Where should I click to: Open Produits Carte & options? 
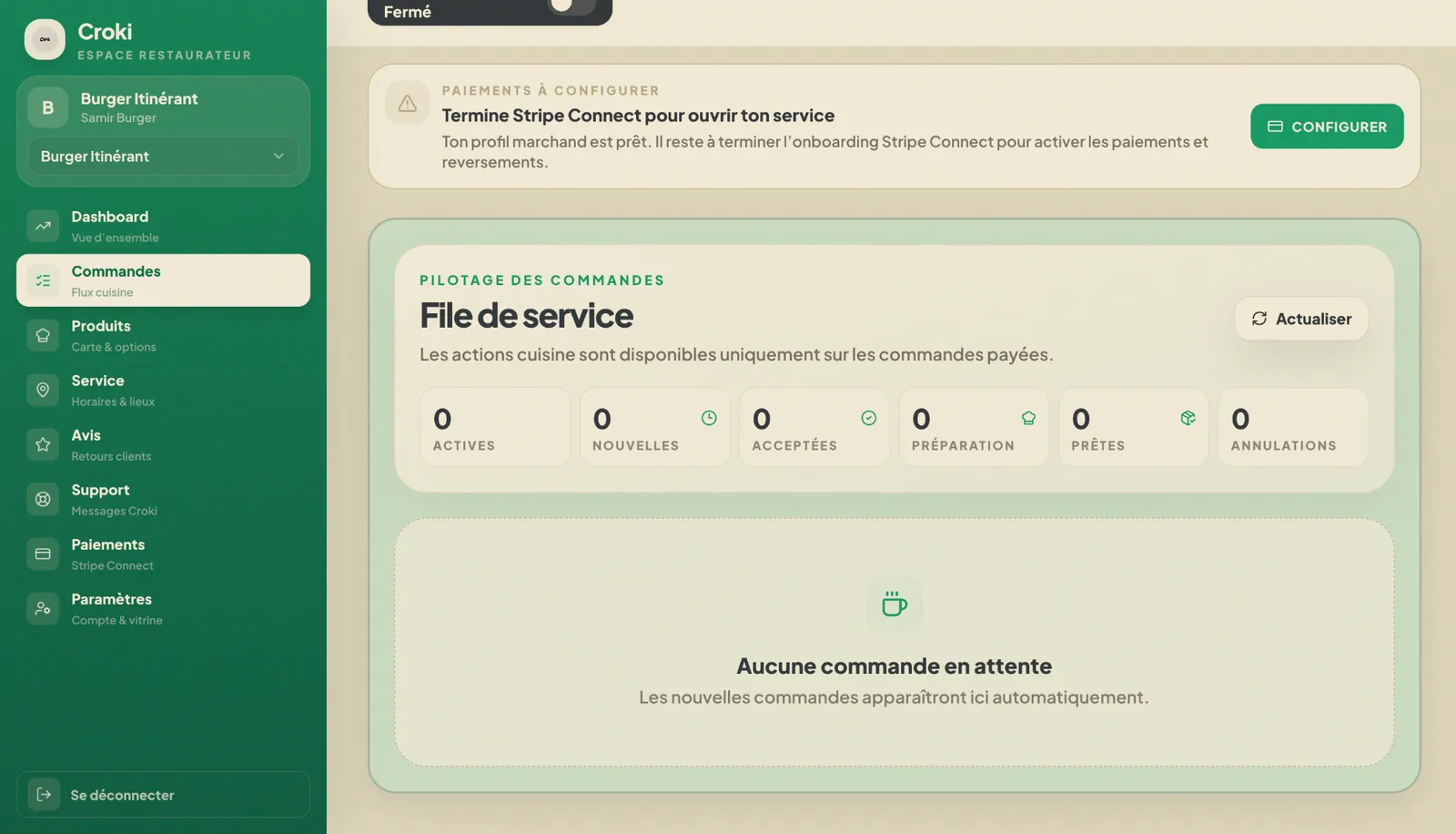[163, 335]
